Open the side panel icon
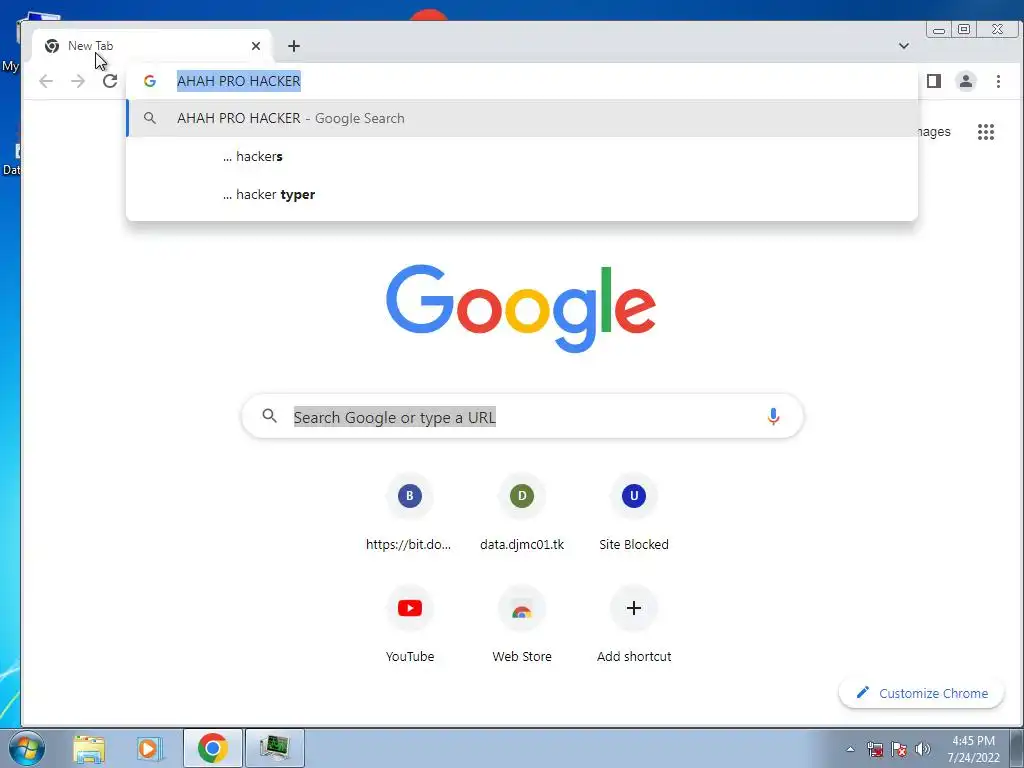 tap(934, 81)
